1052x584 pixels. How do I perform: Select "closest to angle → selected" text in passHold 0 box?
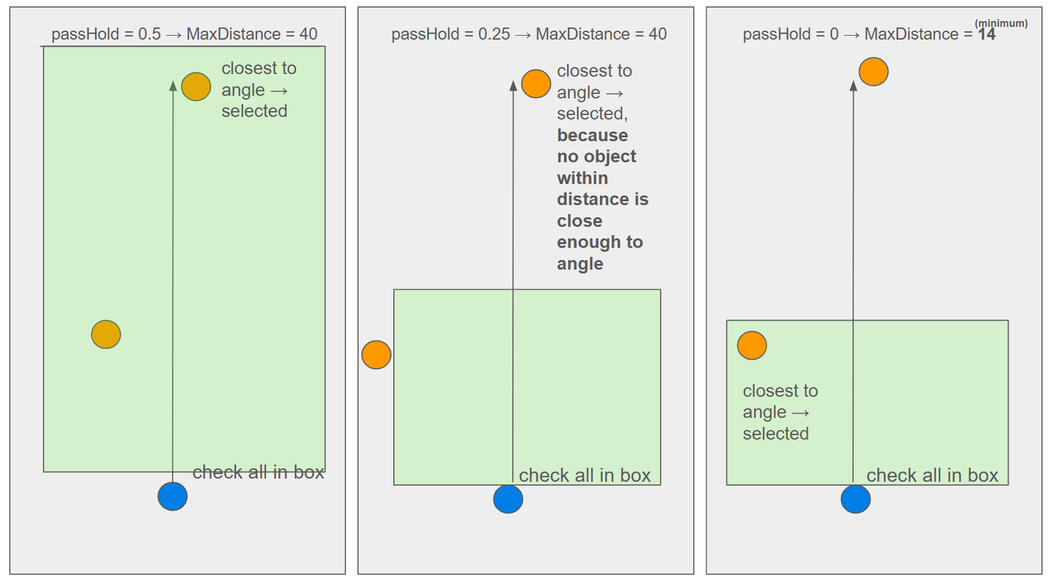(x=780, y=412)
